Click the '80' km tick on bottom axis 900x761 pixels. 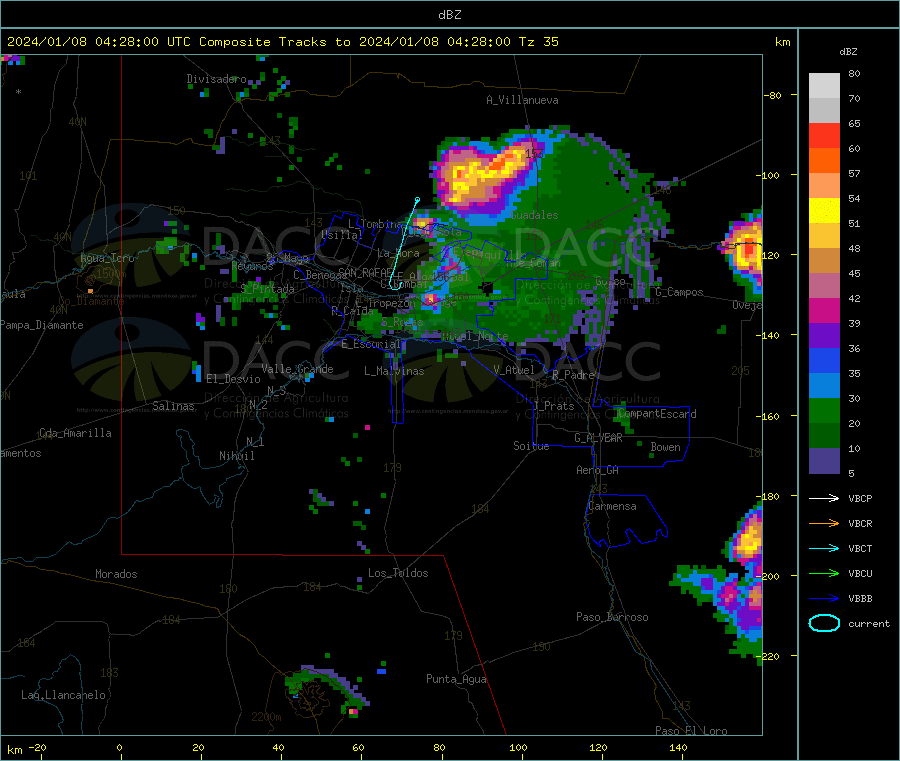[x=439, y=747]
